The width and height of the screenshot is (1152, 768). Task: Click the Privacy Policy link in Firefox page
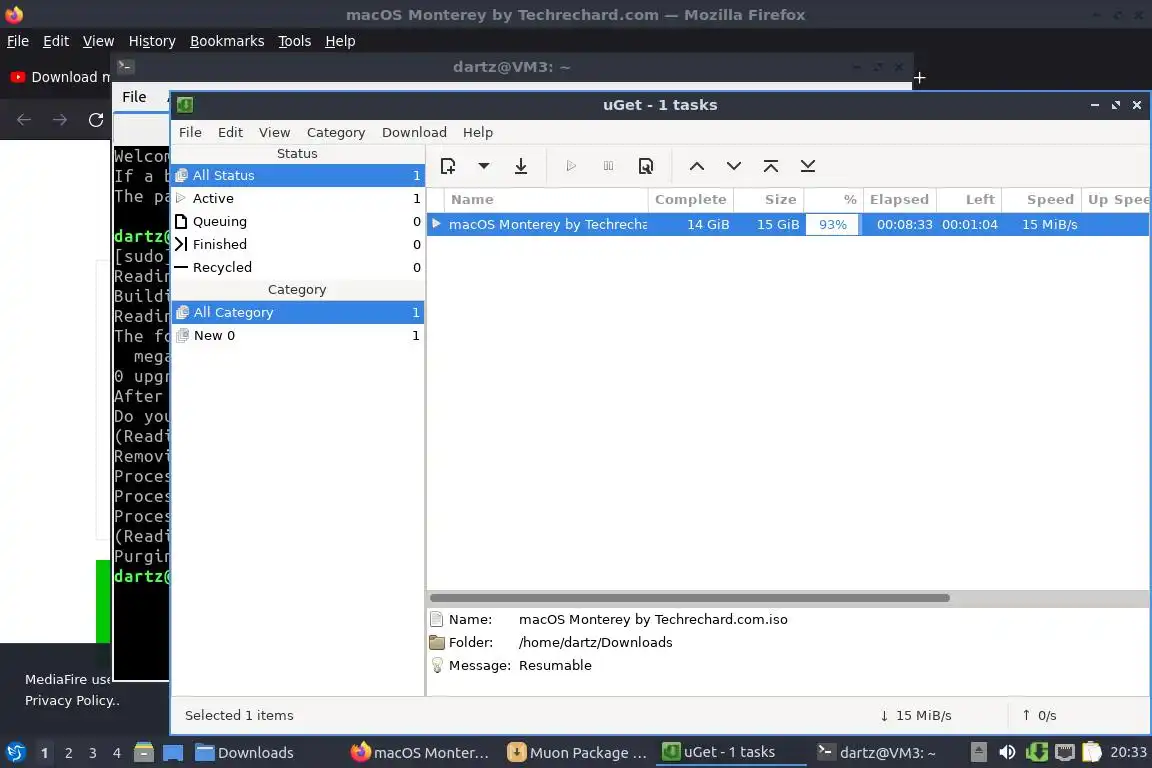point(72,701)
